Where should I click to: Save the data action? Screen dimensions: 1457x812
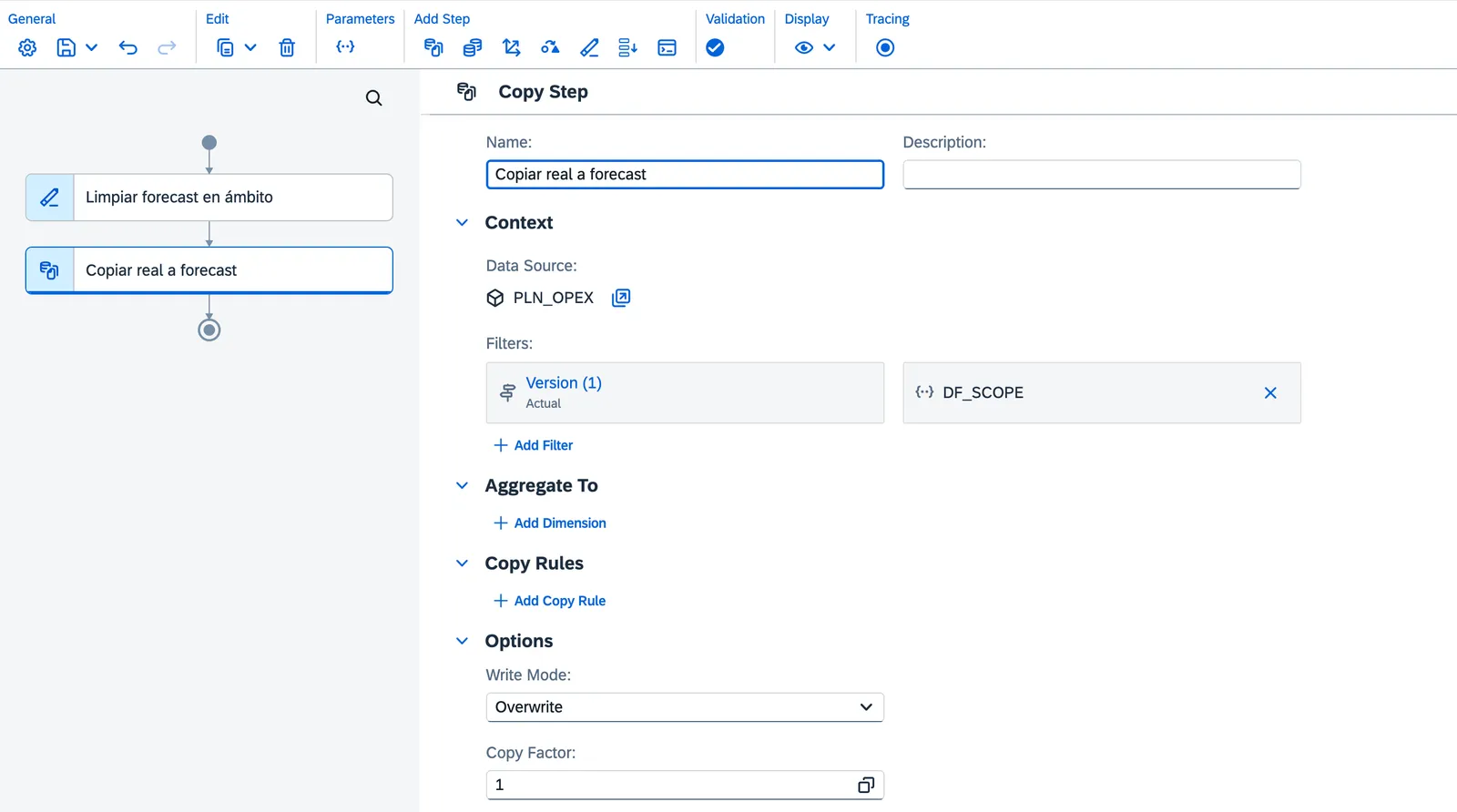(66, 47)
